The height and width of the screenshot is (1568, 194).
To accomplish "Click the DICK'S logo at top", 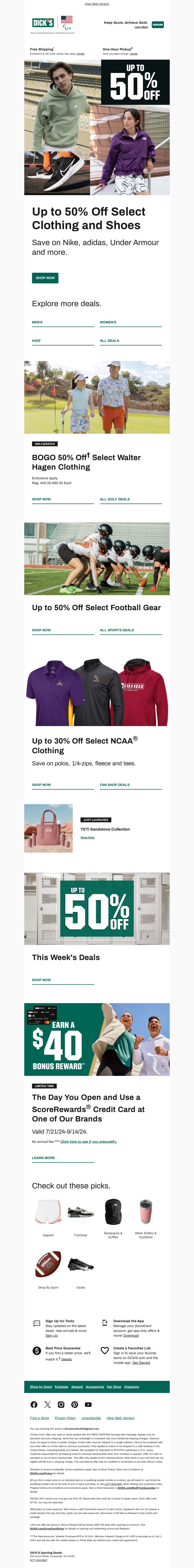I will pyautogui.click(x=43, y=23).
